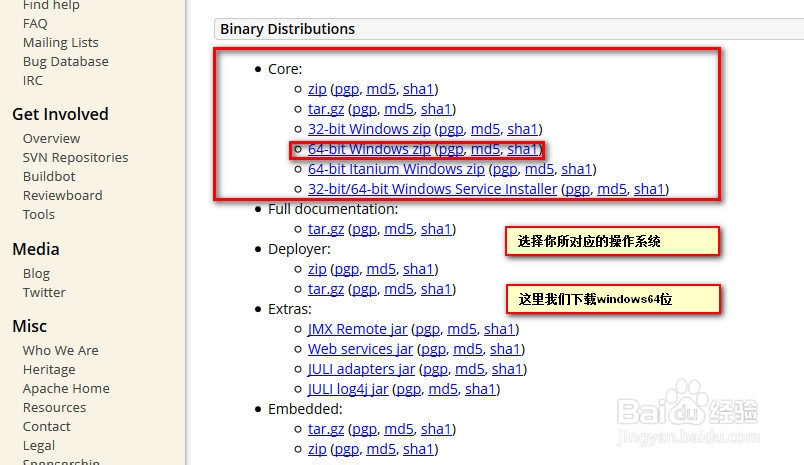The image size is (804, 465).
Task: Open pgp signature for 64-bit Windows zip
Action: point(451,149)
